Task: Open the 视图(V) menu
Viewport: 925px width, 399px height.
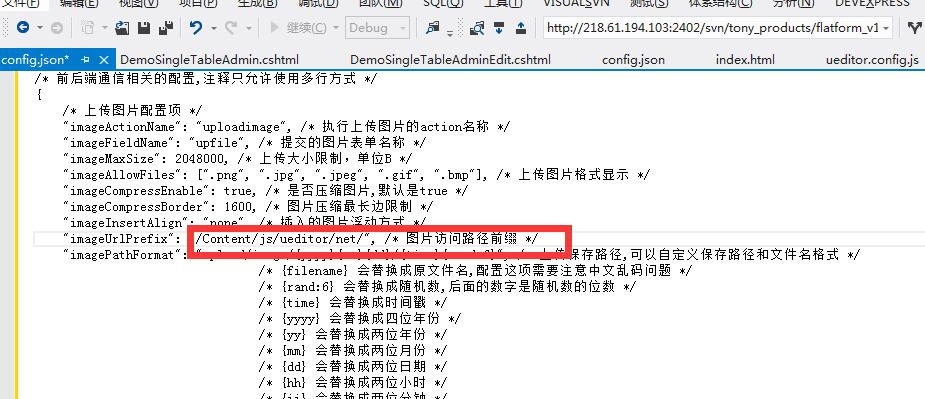Action: pos(139,3)
